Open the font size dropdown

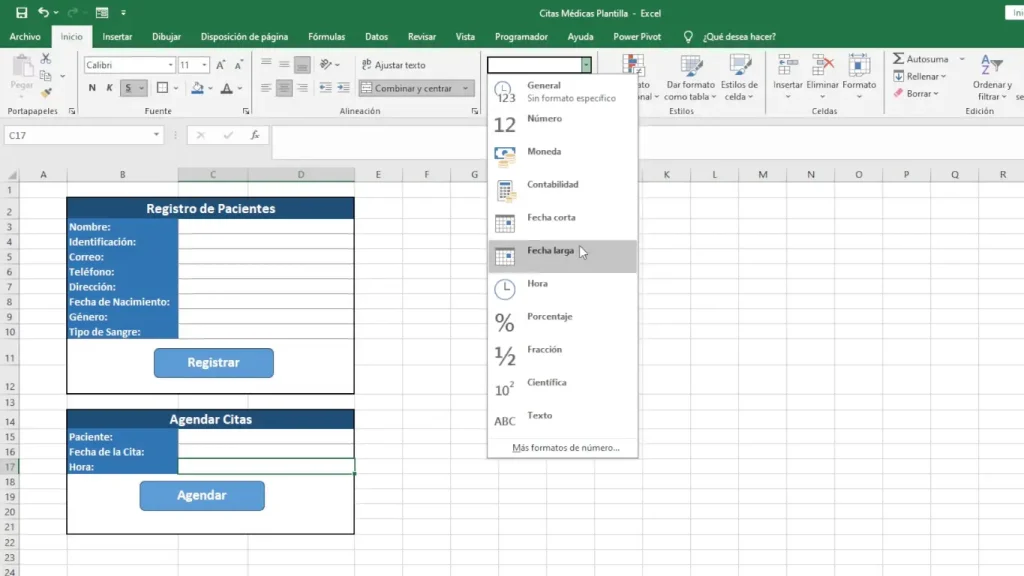pos(204,65)
